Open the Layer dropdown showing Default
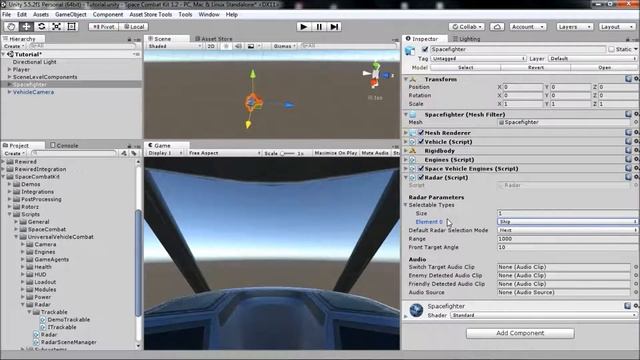Screen dimensions: 640x360 pos(592,59)
